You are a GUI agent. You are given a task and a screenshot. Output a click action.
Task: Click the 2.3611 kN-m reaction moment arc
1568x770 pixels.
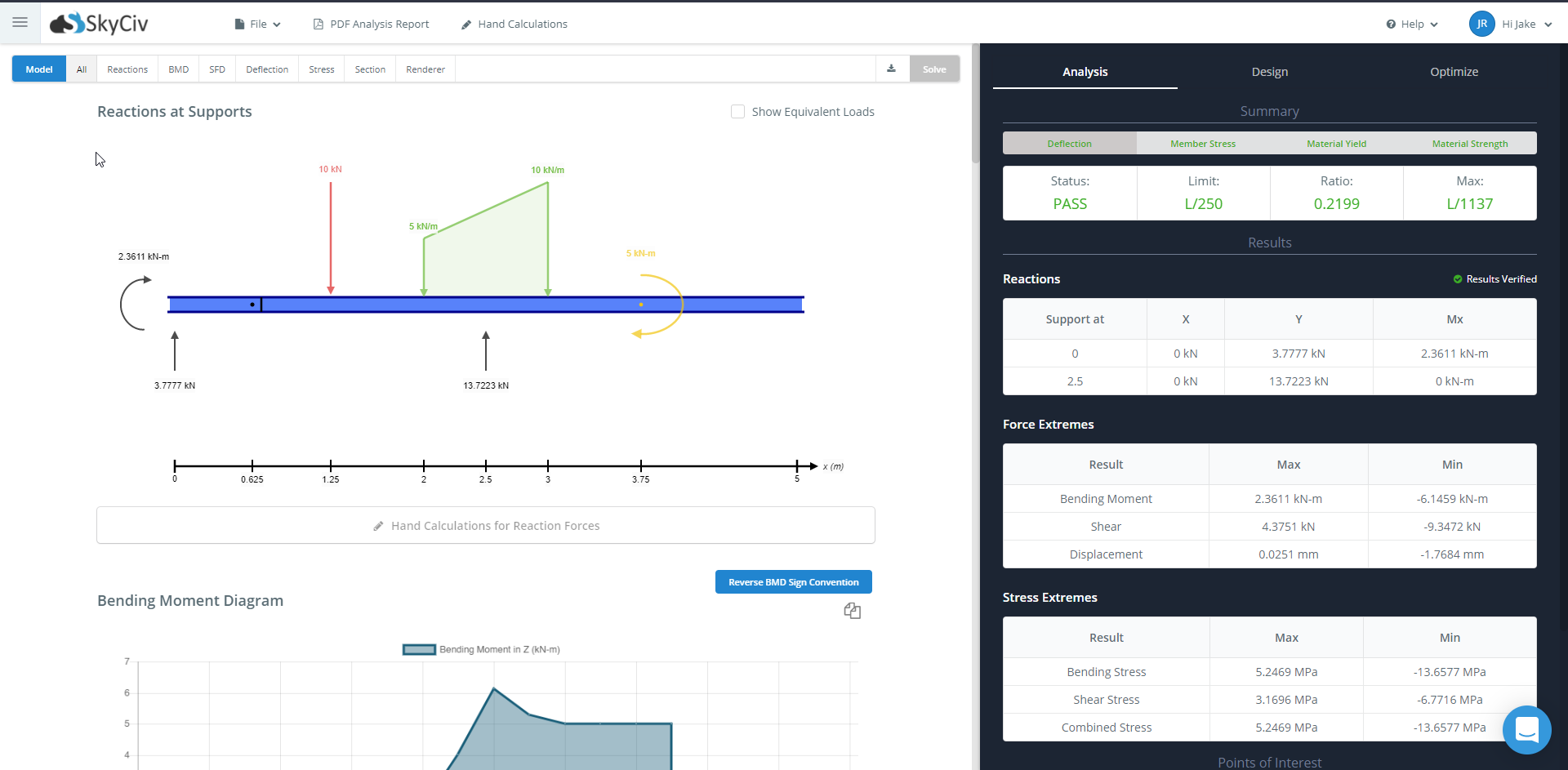[135, 303]
